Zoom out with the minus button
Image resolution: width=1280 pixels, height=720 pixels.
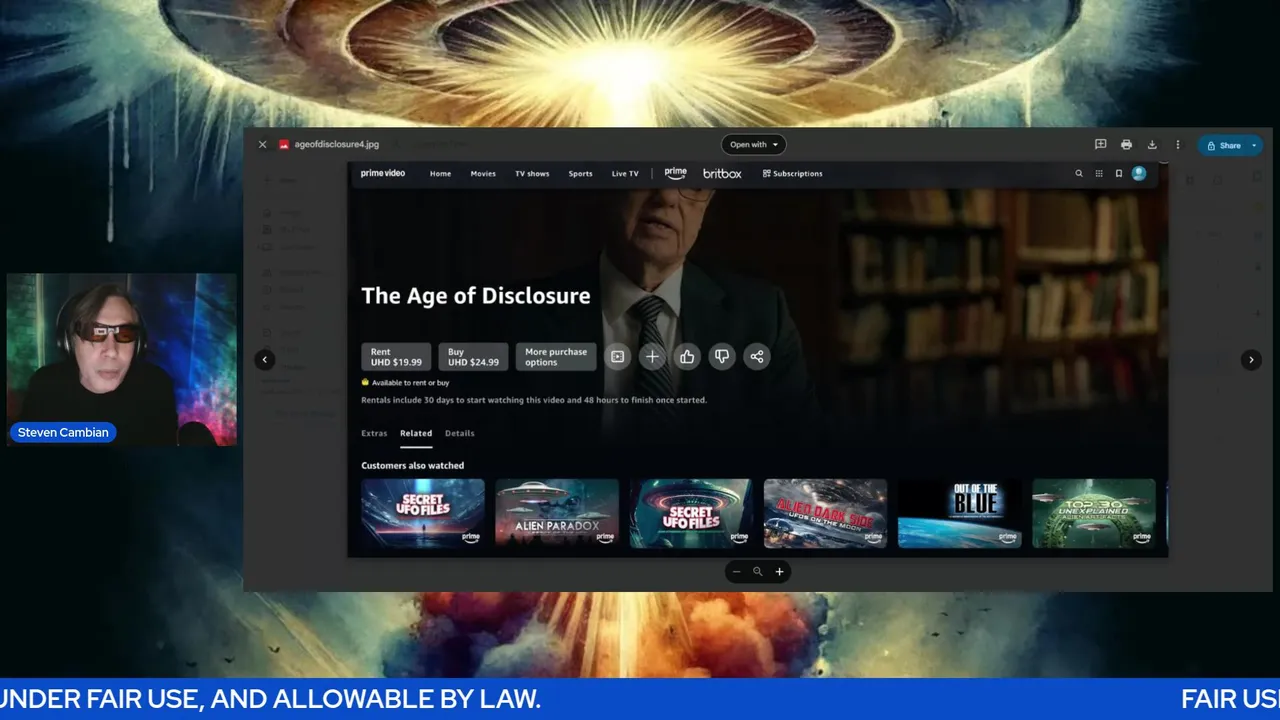[736, 572]
